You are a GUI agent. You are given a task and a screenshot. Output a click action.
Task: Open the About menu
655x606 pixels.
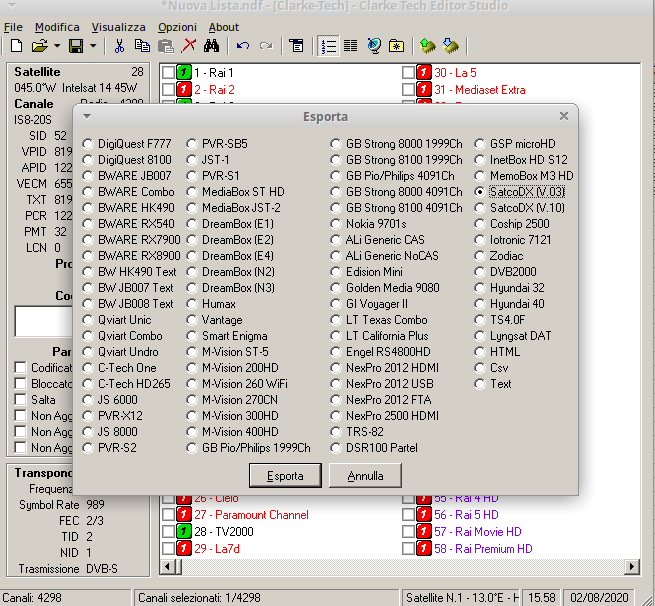coord(224,27)
